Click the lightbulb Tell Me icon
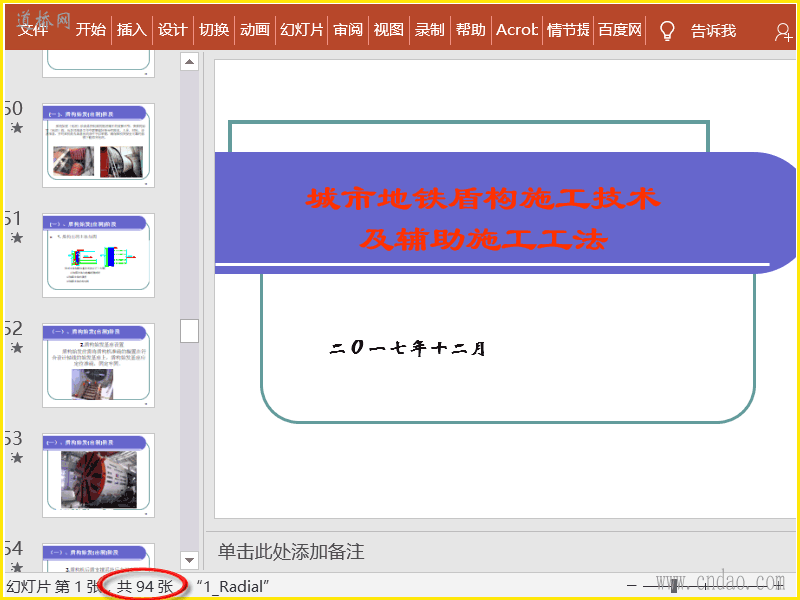Screen dimensions: 800x600 (667, 31)
